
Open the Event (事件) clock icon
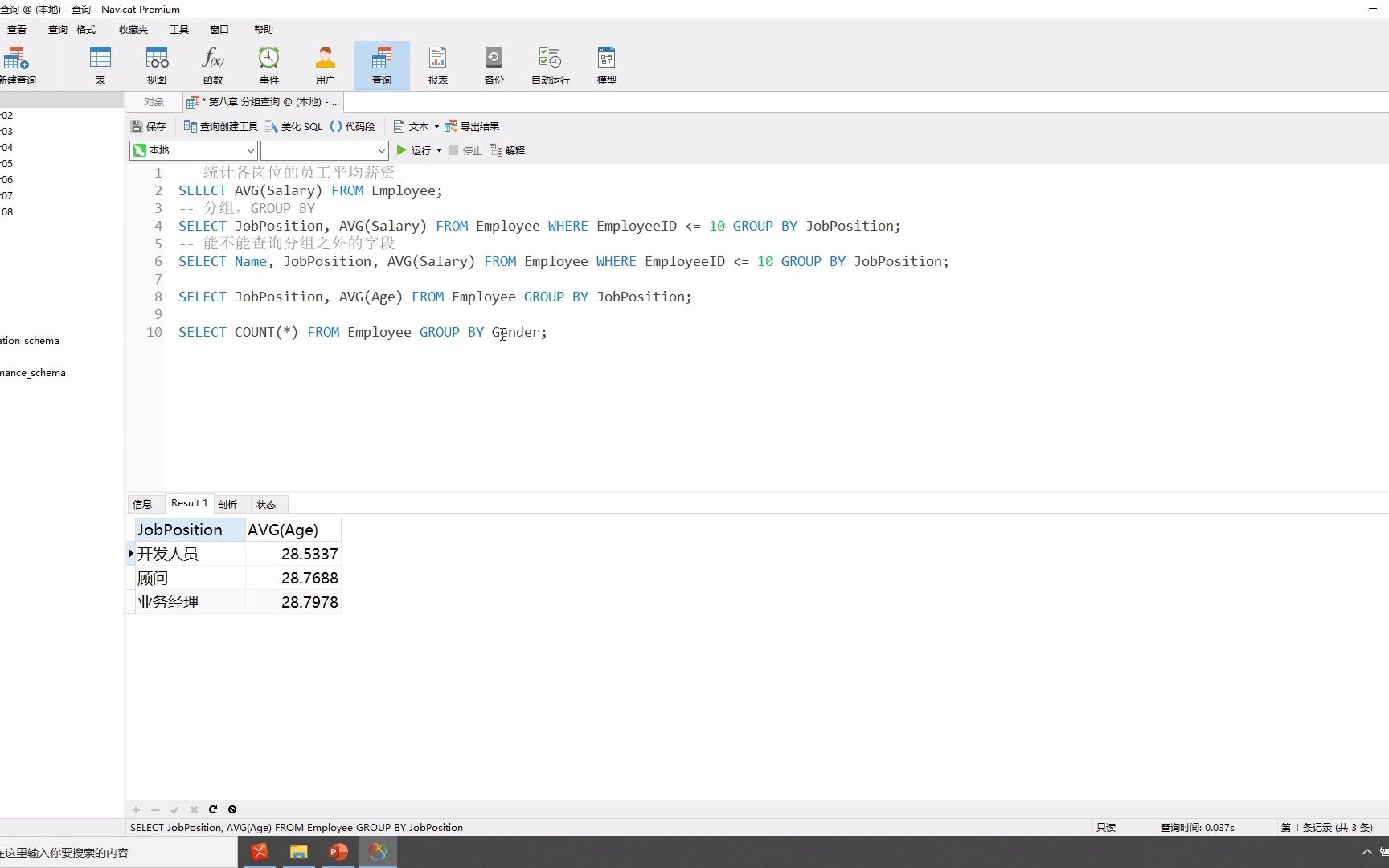pos(269,65)
